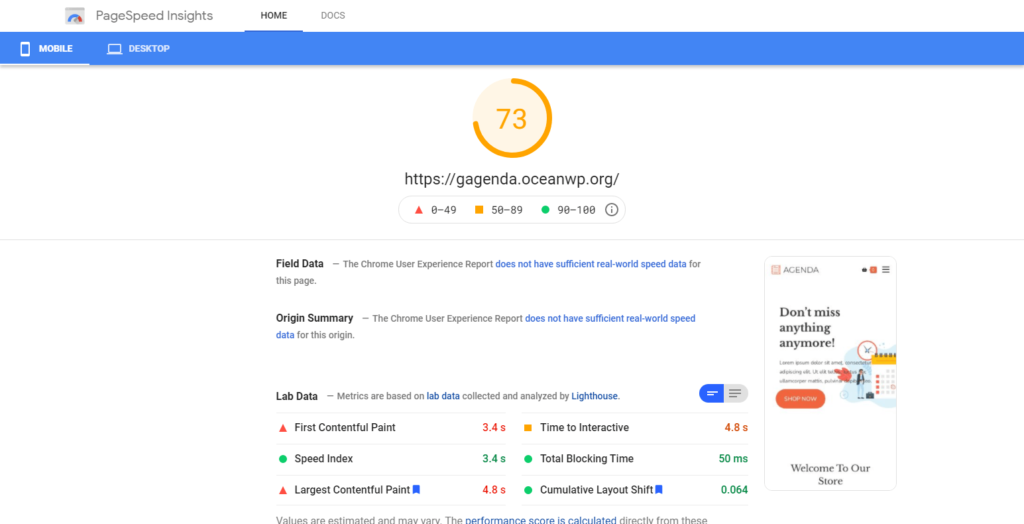Click the analyzed URL https://gagenda.oceanwp.org/

click(x=512, y=179)
